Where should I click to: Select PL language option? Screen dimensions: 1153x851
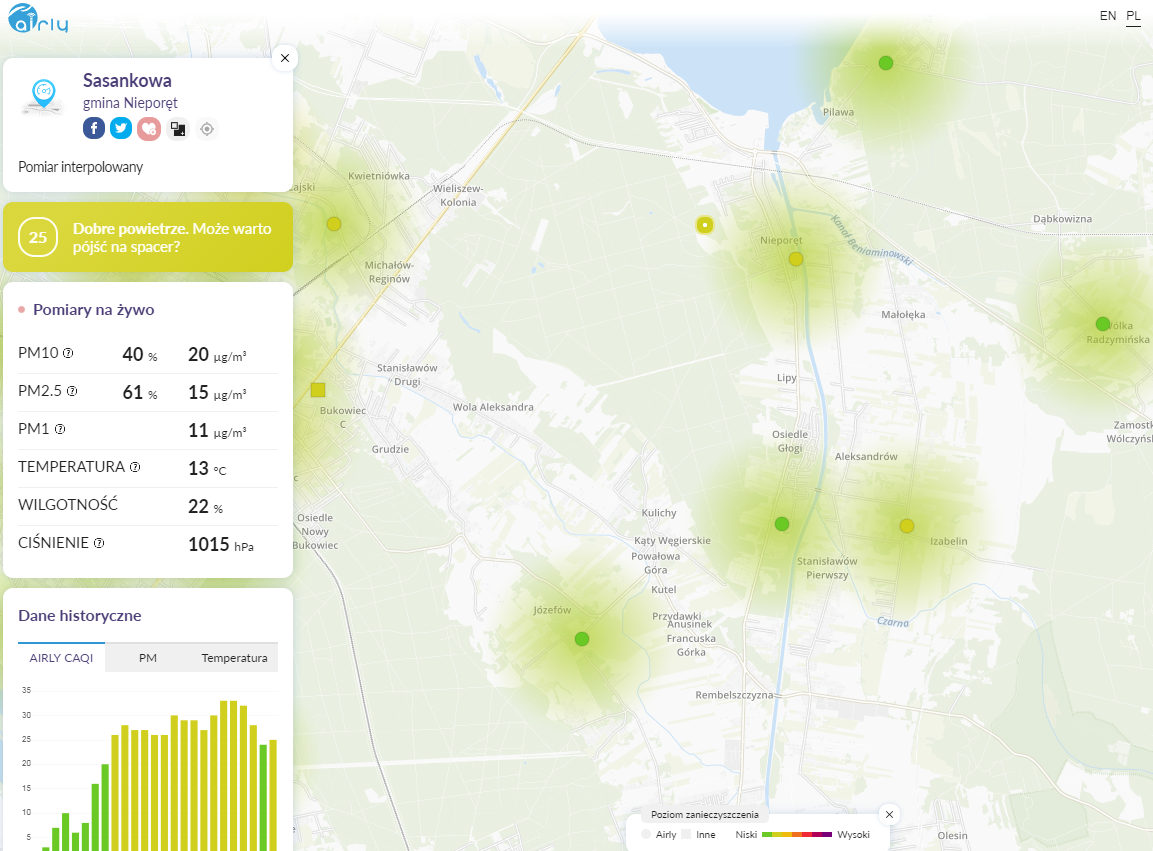pos(1133,15)
